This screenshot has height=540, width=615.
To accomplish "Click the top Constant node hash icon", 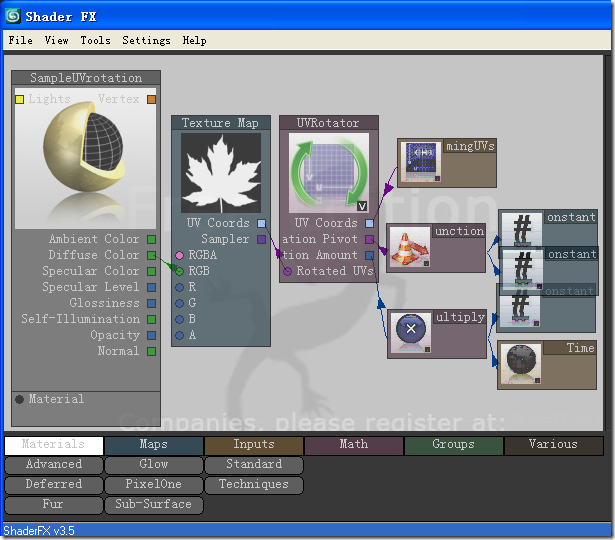I will click(522, 229).
